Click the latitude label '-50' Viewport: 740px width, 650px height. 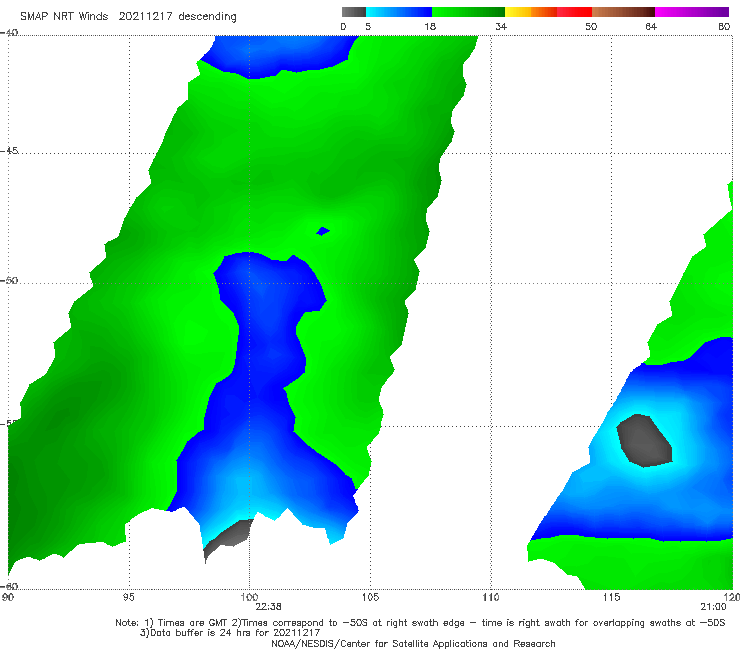(x=9, y=280)
